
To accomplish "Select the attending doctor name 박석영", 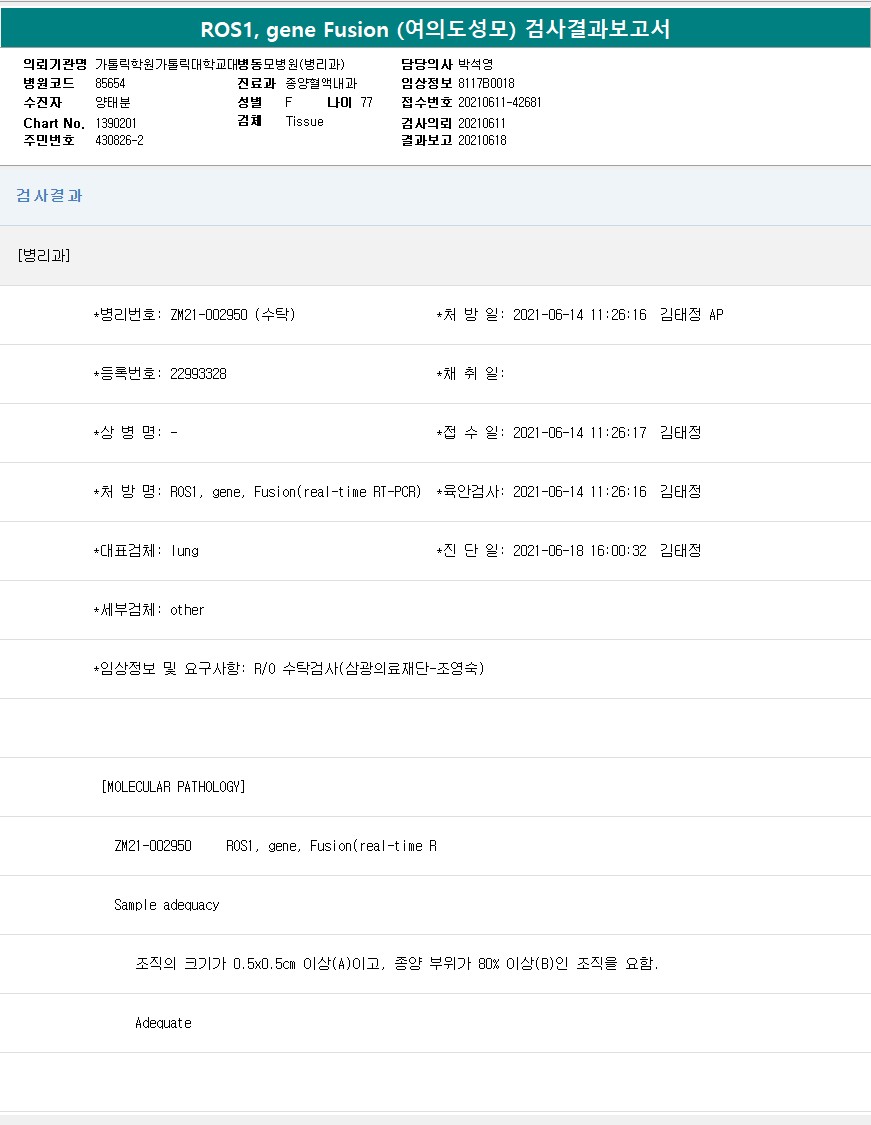I will click(476, 65).
